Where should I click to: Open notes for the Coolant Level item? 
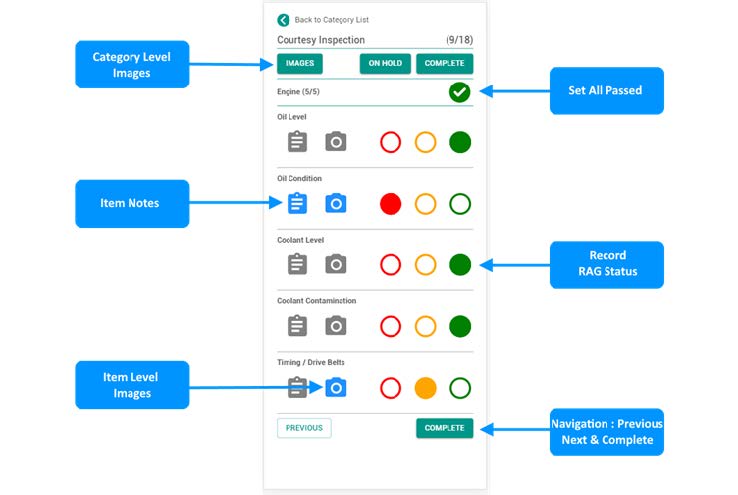click(x=297, y=264)
